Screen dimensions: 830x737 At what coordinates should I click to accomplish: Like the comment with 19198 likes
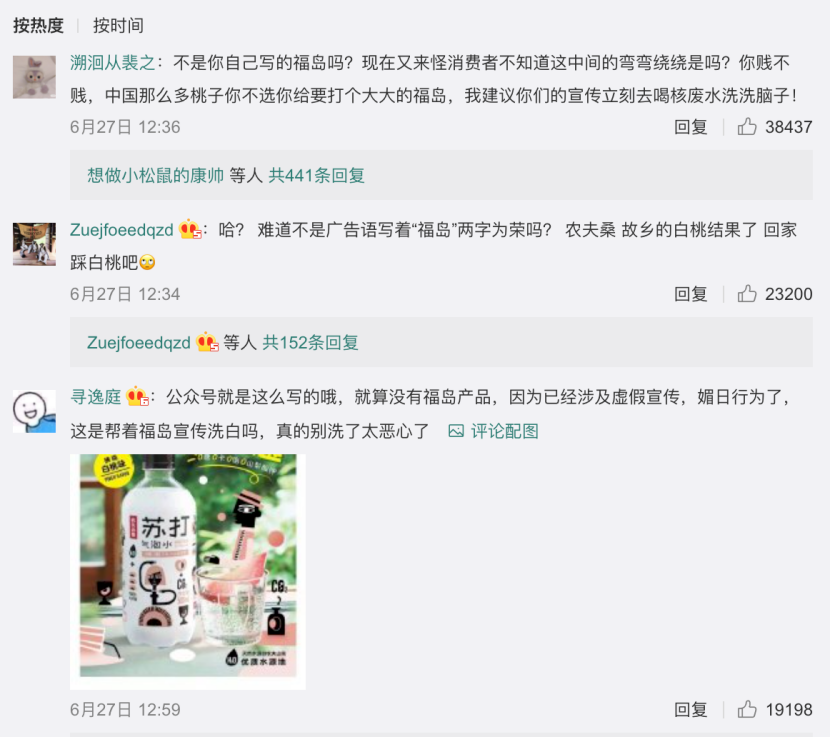[x=747, y=709]
